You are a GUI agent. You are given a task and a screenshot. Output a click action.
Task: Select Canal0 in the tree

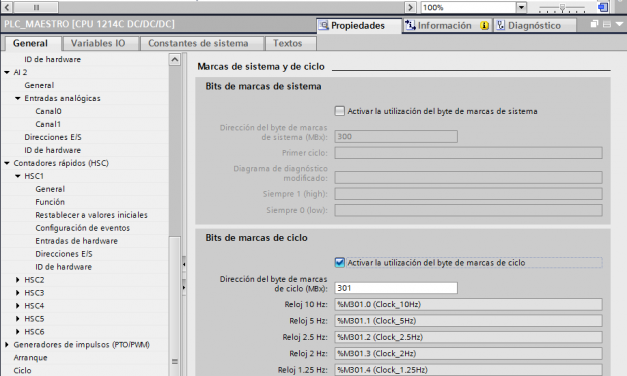[48, 111]
